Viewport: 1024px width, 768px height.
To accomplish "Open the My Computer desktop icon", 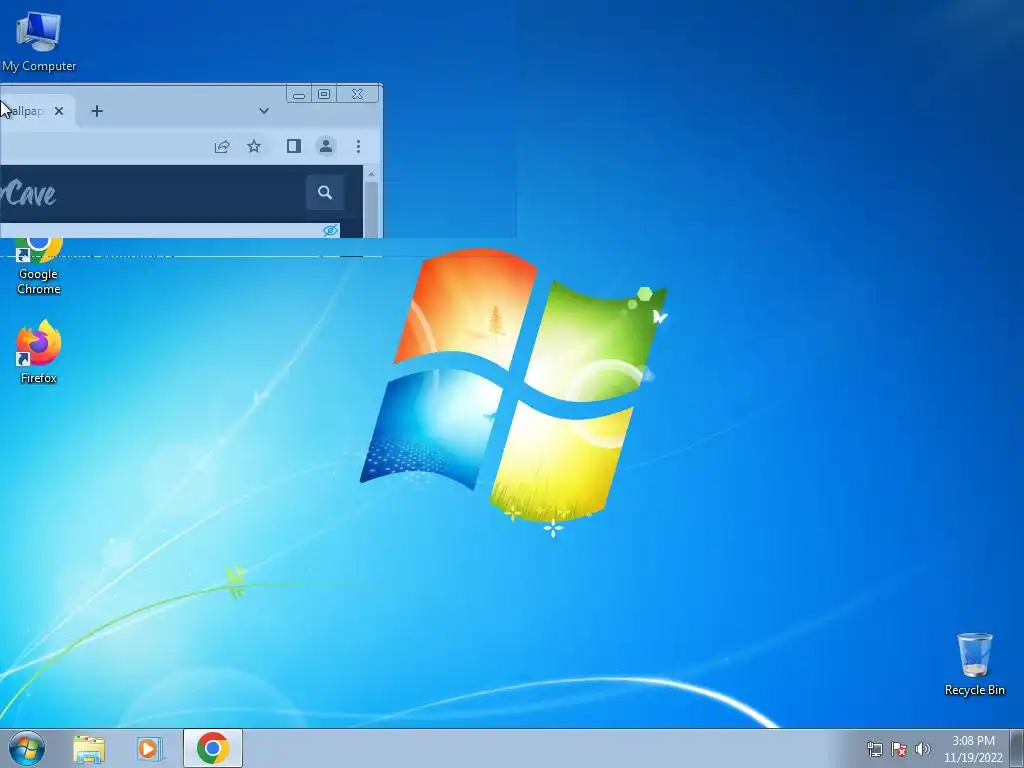I will tap(39, 40).
